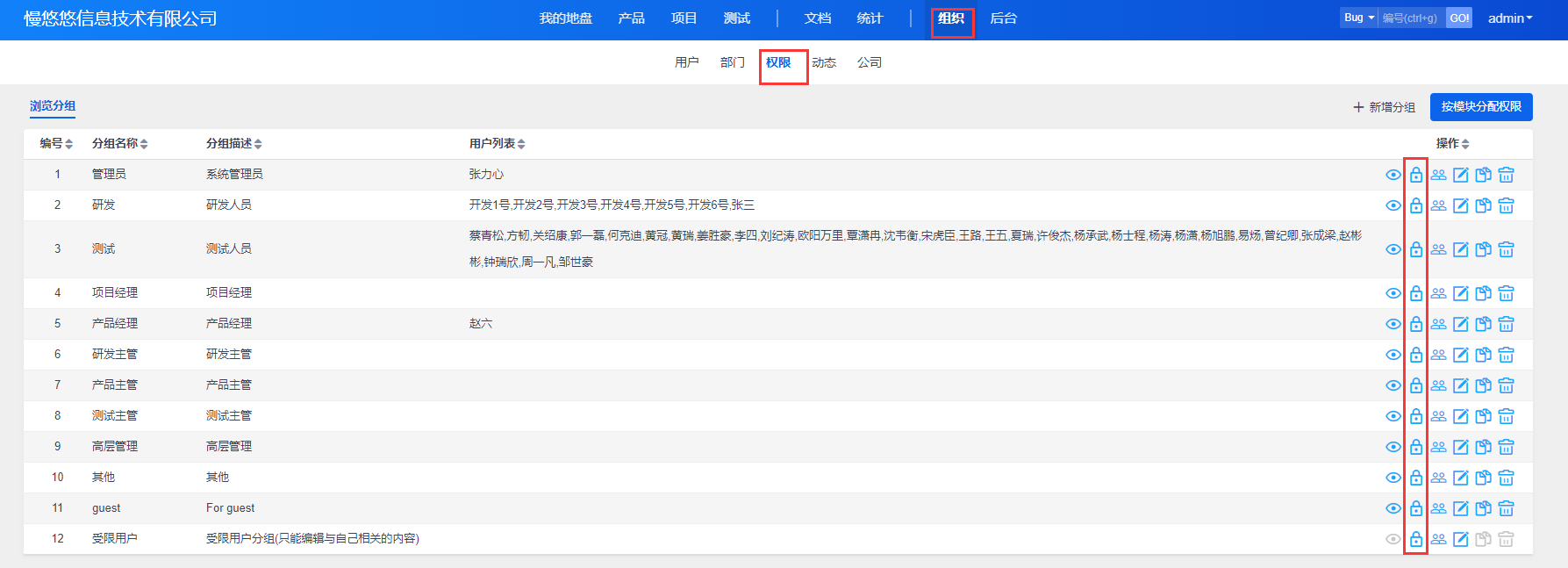This screenshot has width=1568, height=568.
Task: Switch to the 部门 sub-tab
Action: click(732, 62)
